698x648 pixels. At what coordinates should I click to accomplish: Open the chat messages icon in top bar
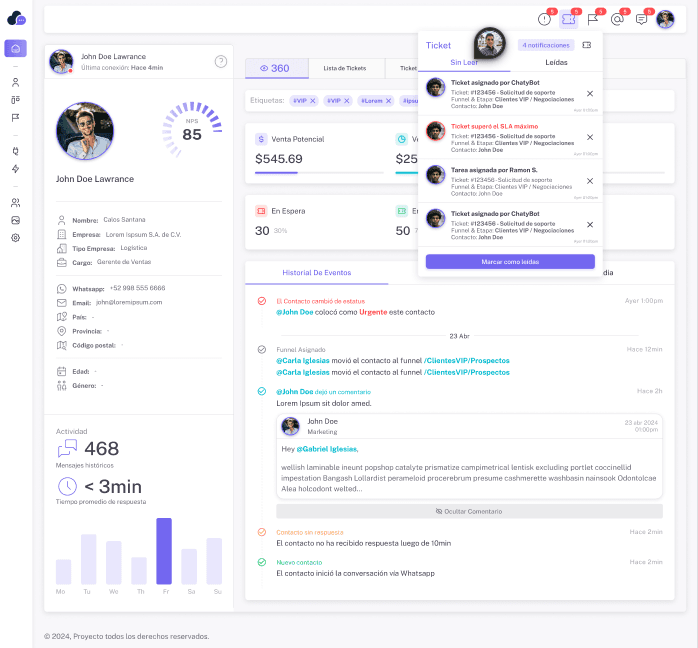pos(641,20)
